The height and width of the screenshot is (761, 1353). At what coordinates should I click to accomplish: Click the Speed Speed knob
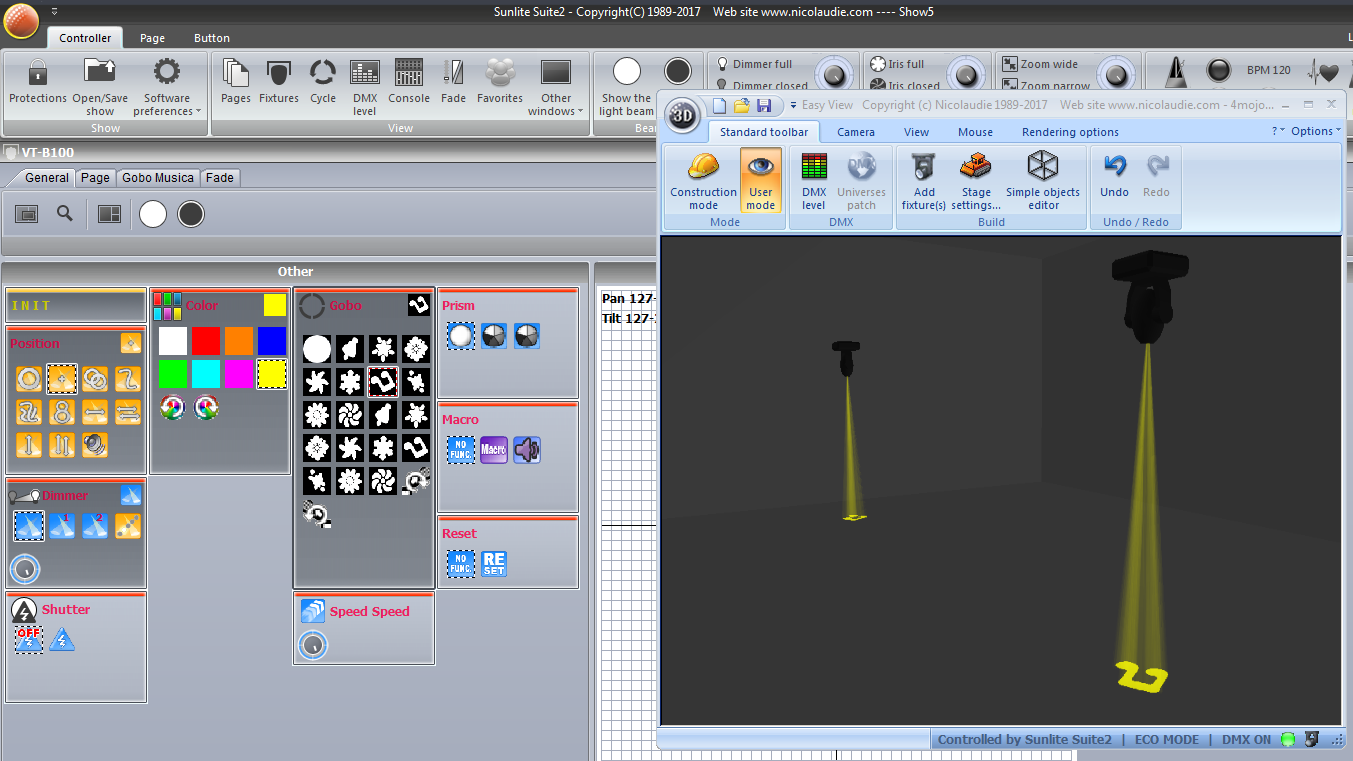point(313,645)
